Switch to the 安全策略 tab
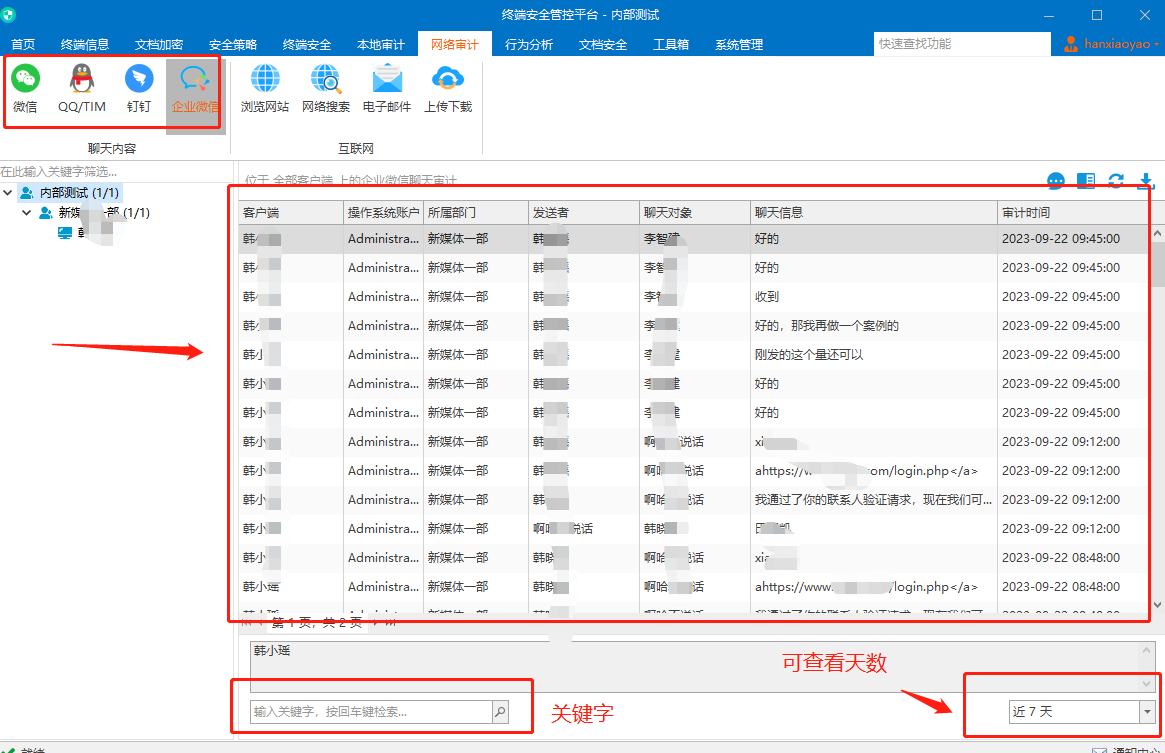The width and height of the screenshot is (1165, 753). (233, 45)
